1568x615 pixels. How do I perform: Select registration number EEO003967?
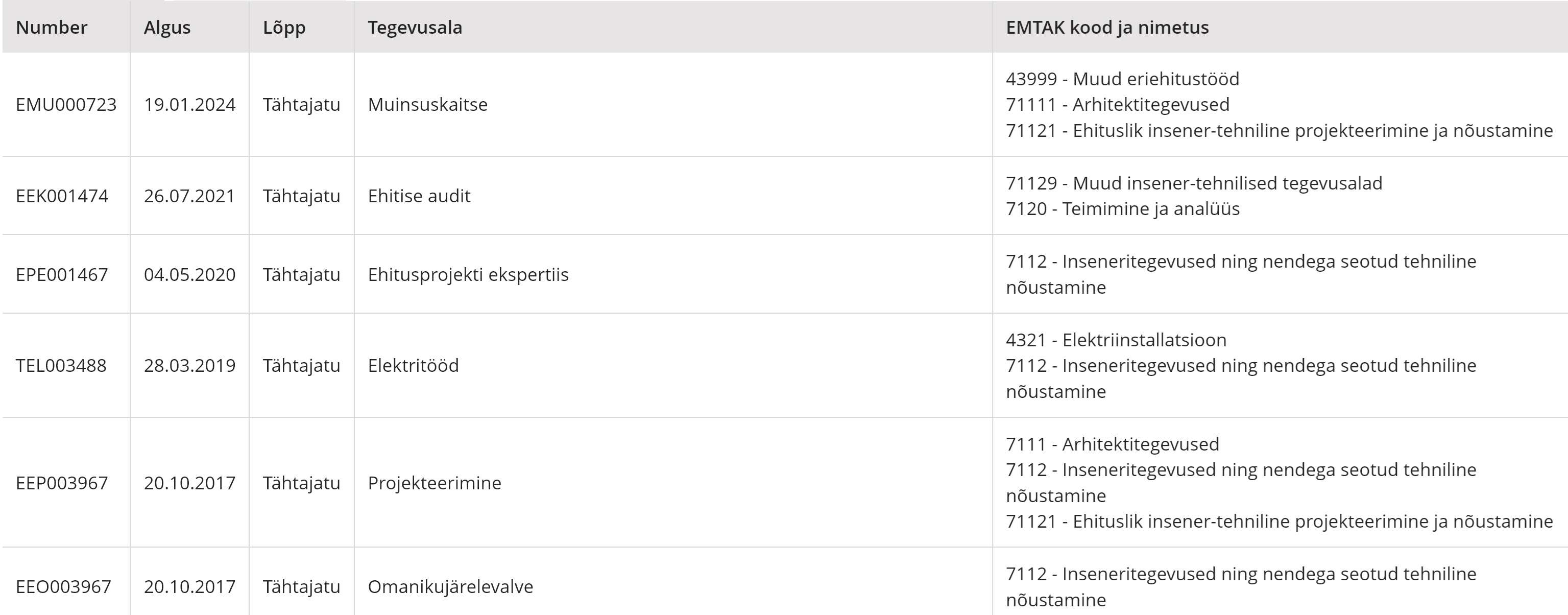63,586
